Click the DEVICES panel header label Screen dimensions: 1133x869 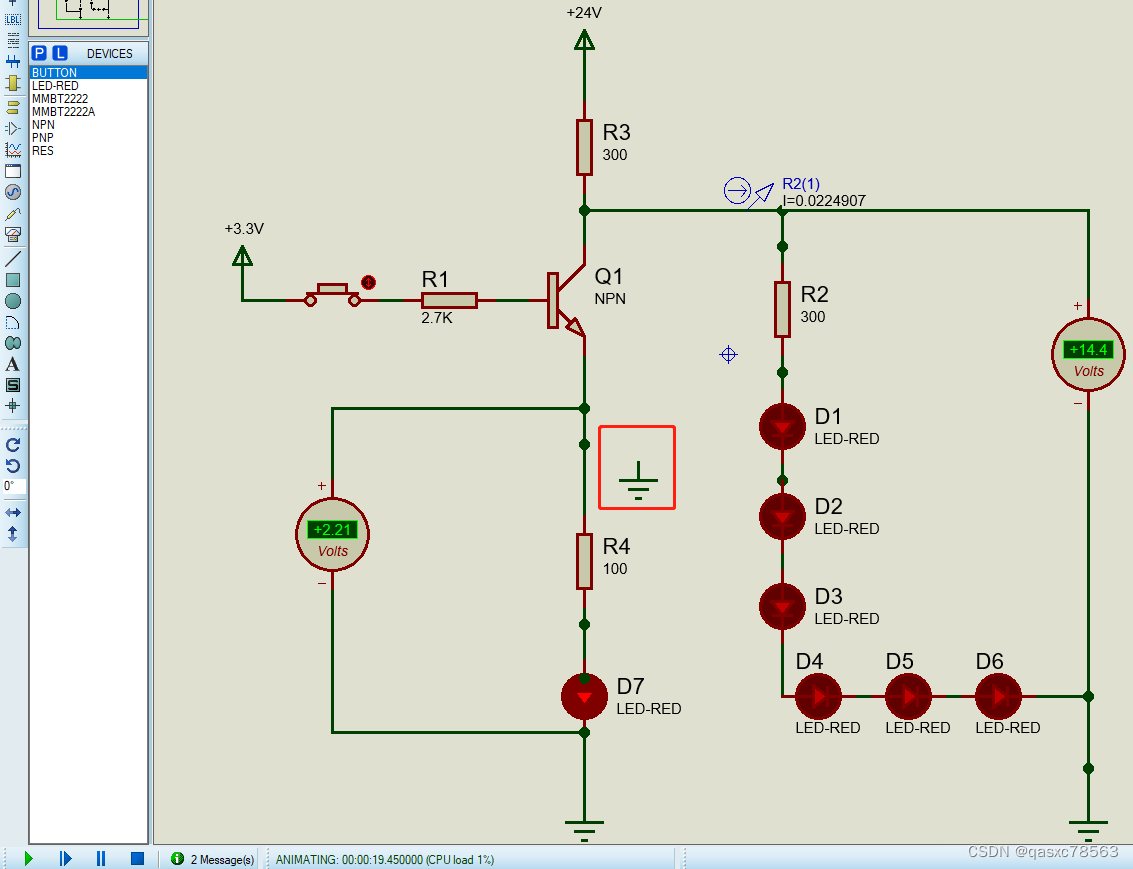[x=110, y=53]
